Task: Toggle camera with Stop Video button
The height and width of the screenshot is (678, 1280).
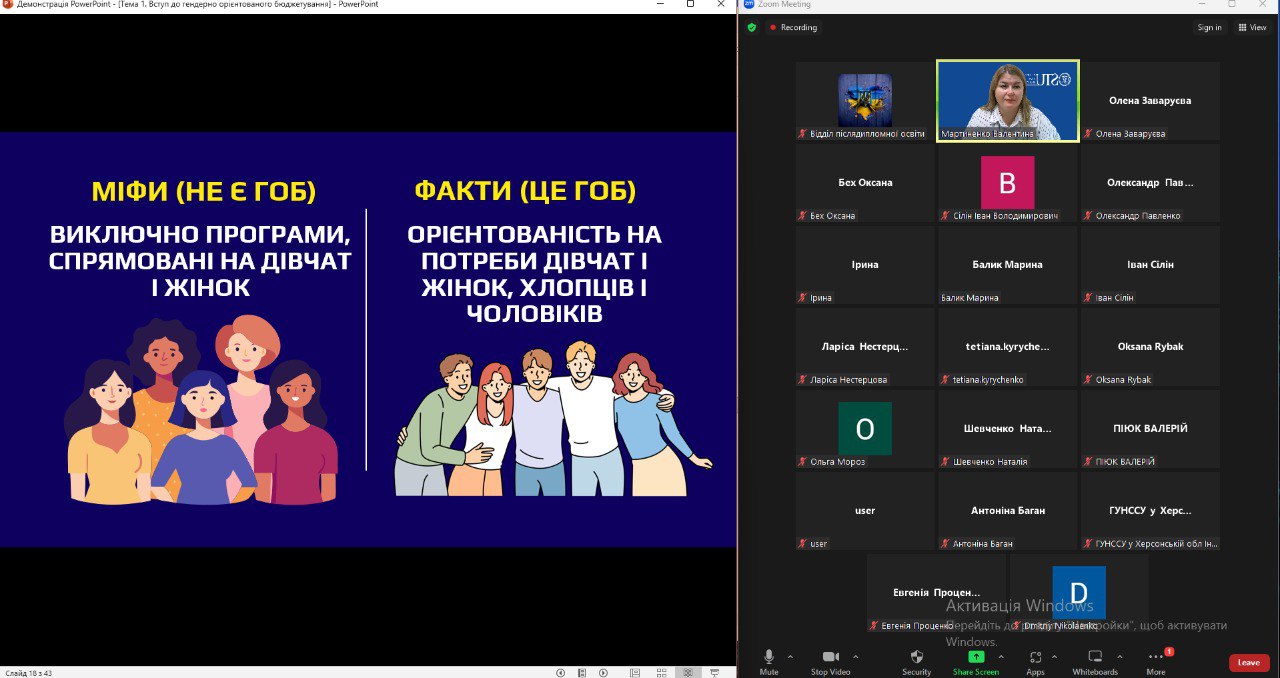Action: pos(830,657)
